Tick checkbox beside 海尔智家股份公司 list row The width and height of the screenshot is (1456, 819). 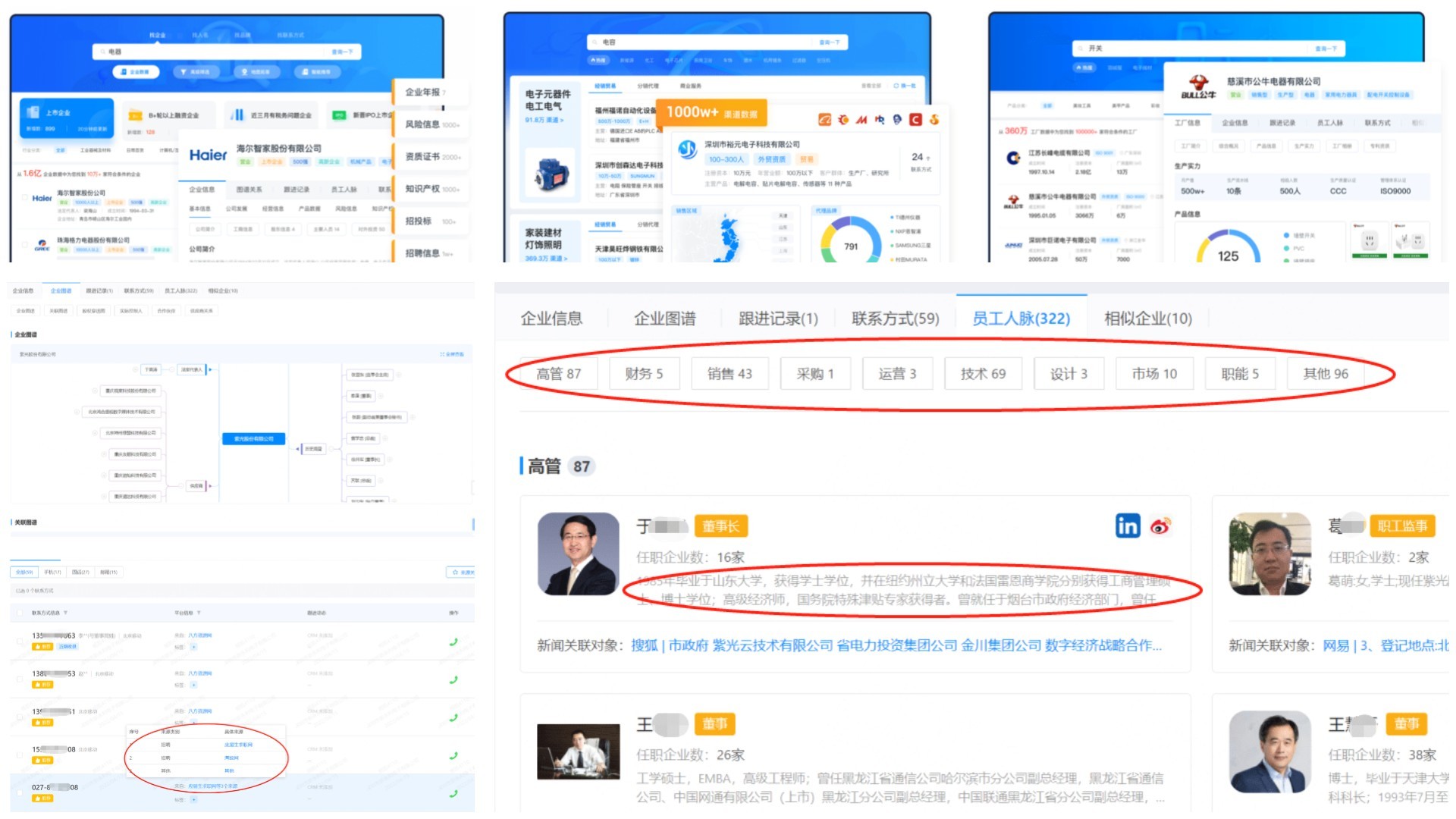pyautogui.click(x=25, y=198)
